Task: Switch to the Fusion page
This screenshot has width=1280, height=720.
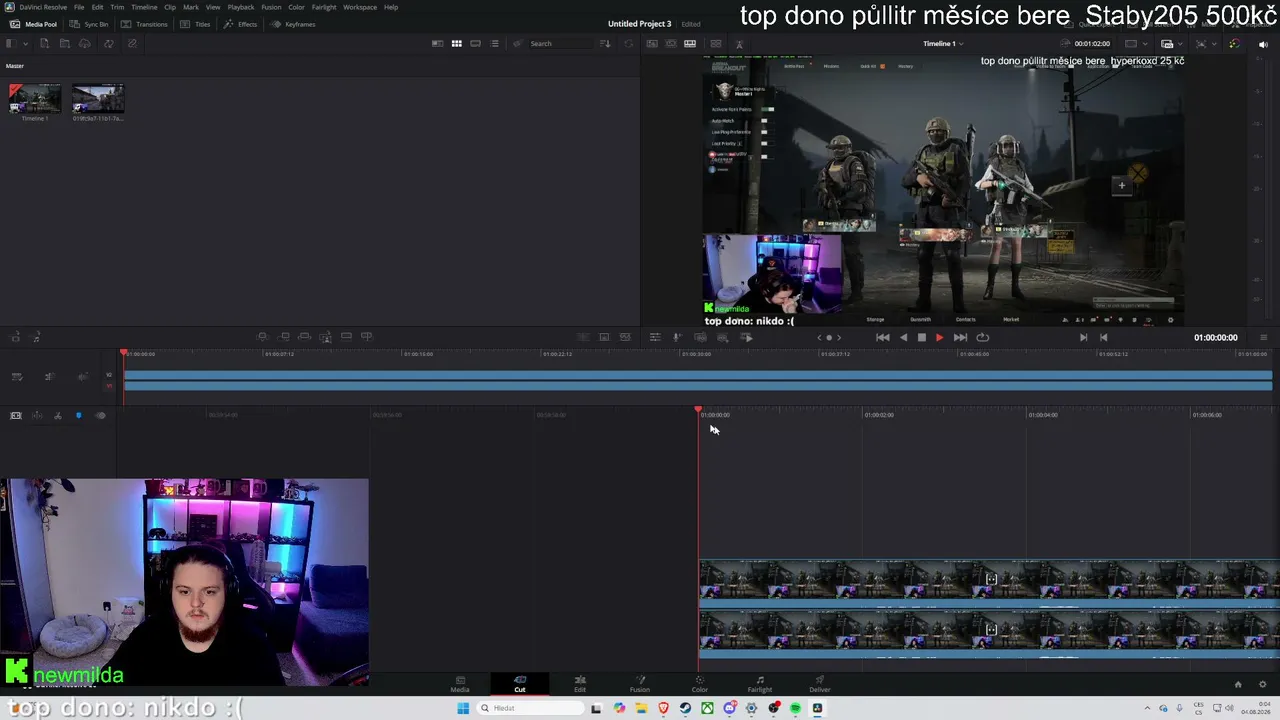Action: [640, 685]
